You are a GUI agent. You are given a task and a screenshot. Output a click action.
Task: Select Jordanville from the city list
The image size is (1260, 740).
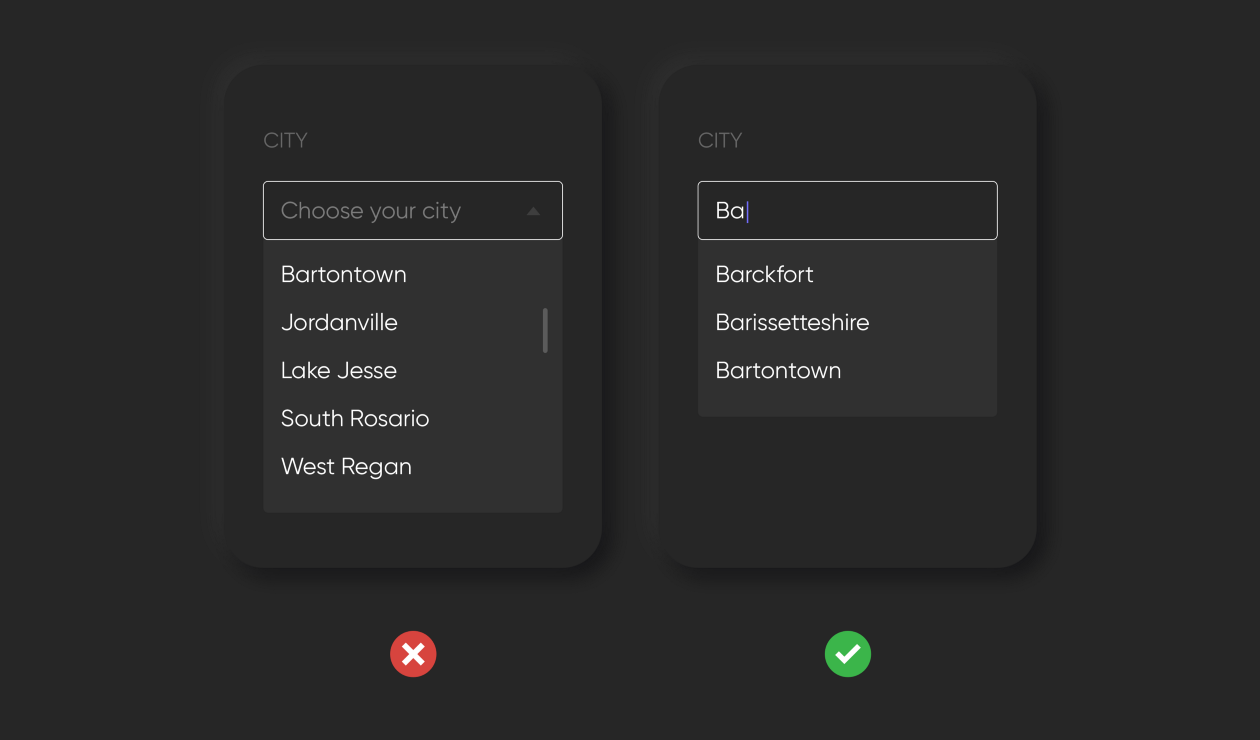[339, 322]
